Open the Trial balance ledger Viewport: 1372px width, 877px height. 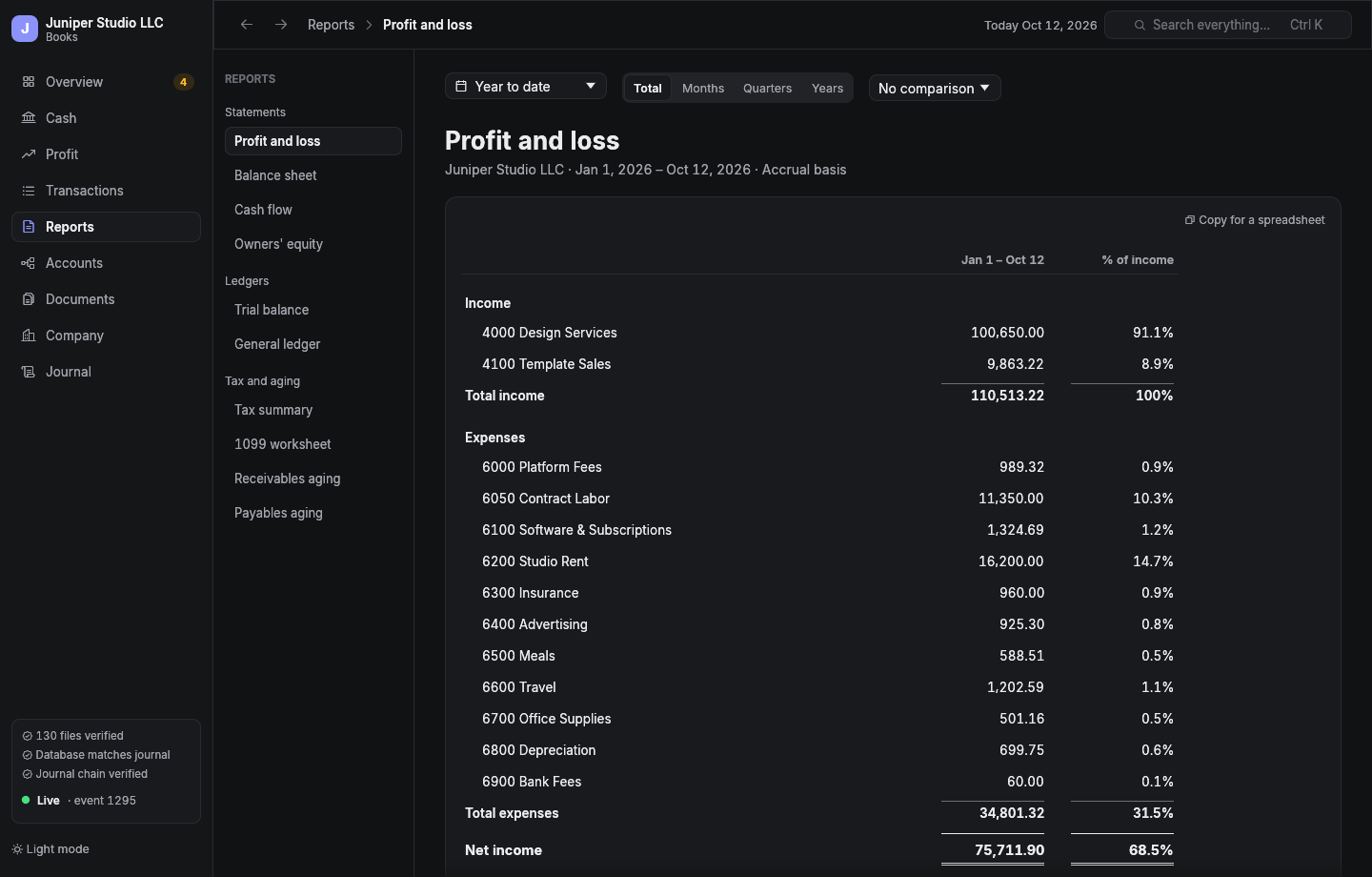point(313,310)
